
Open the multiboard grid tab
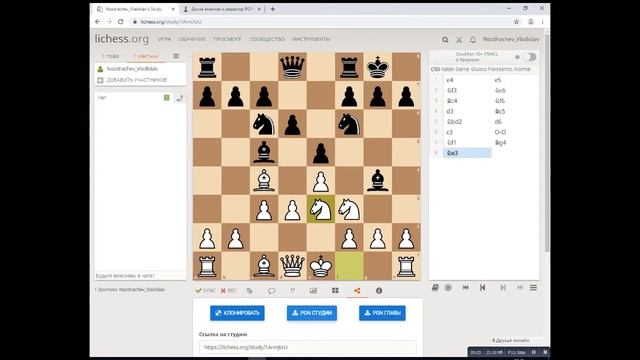pos(335,291)
